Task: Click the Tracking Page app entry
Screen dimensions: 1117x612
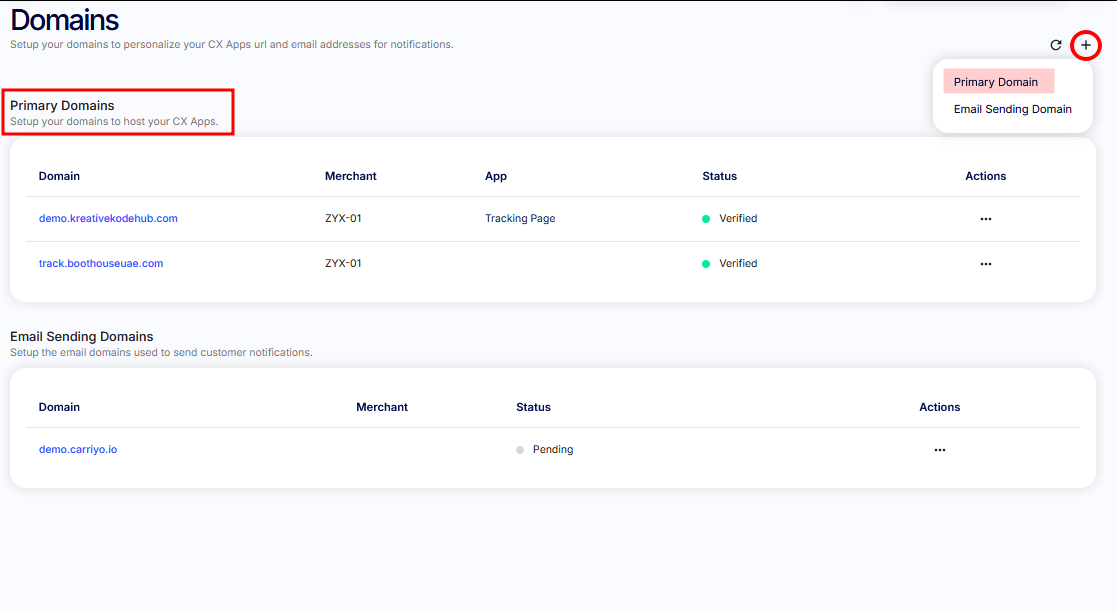Action: click(520, 218)
